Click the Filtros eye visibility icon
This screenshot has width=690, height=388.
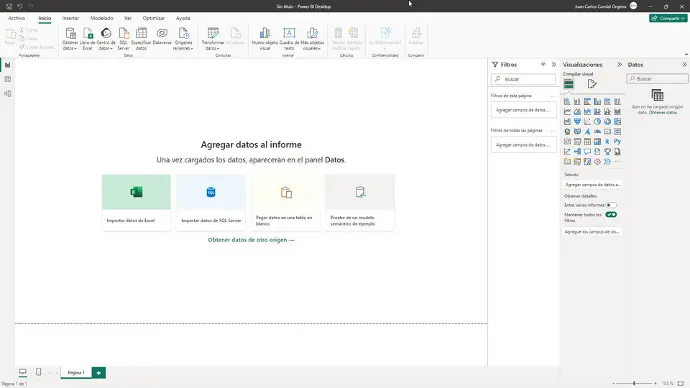tap(543, 65)
